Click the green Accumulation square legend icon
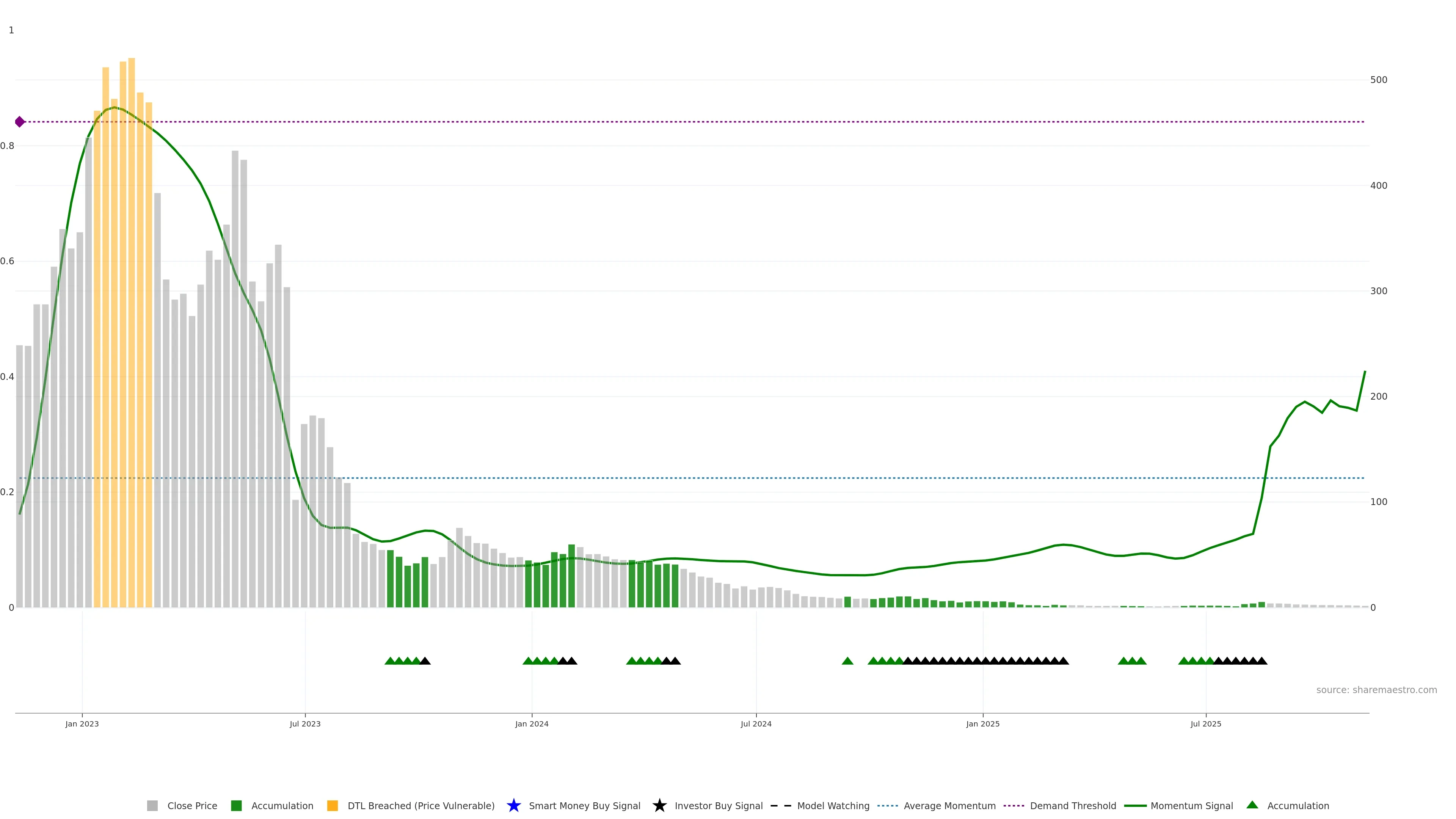Screen dimensions: 1456x819 pyautogui.click(x=236, y=805)
